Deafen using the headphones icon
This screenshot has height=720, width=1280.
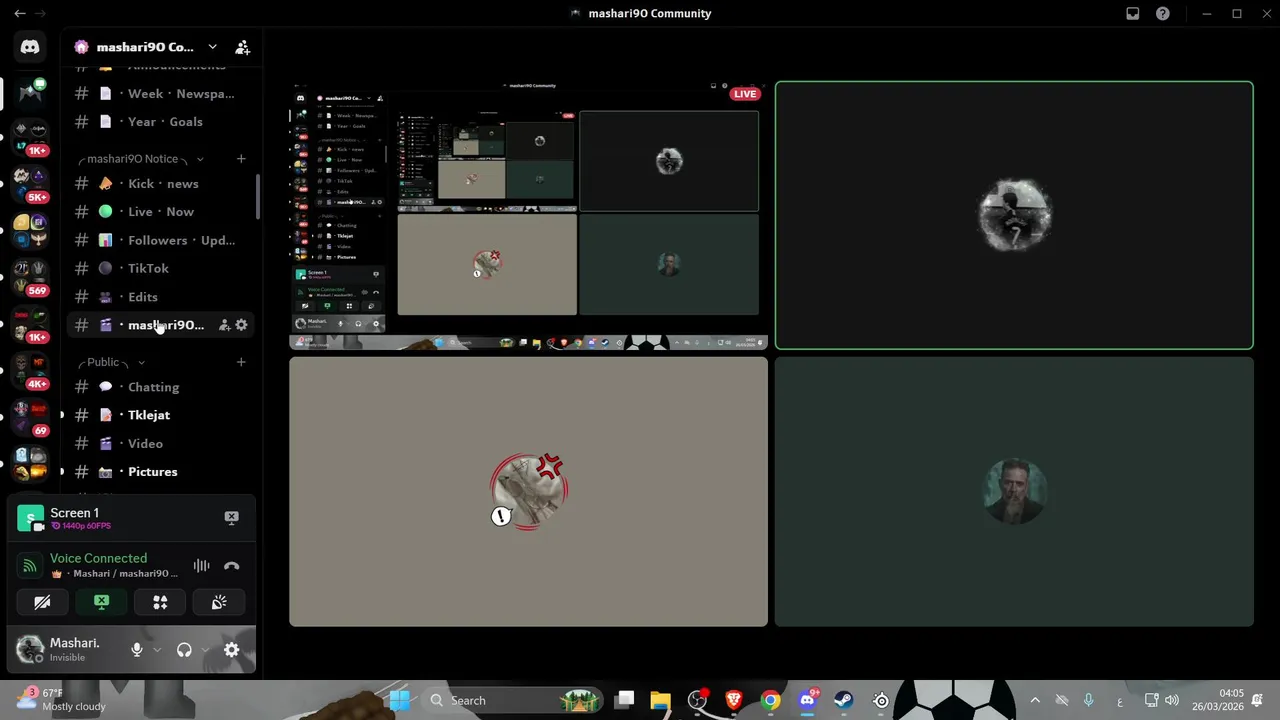tap(184, 650)
